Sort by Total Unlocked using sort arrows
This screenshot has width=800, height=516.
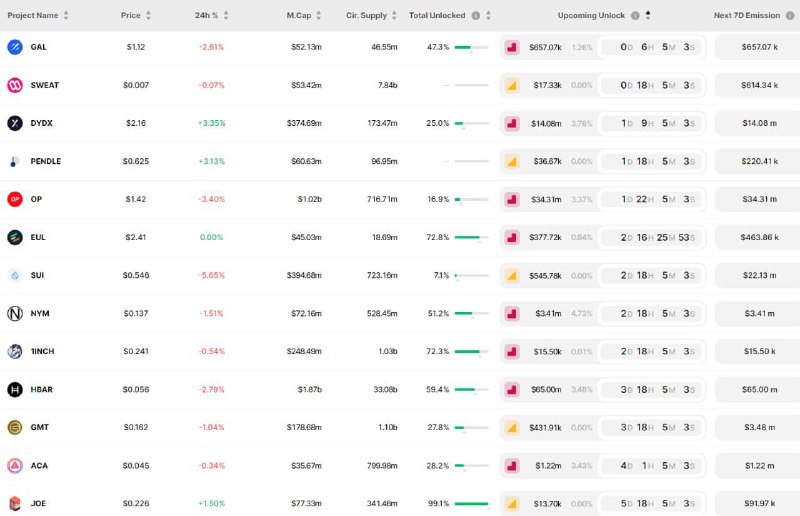[488, 15]
